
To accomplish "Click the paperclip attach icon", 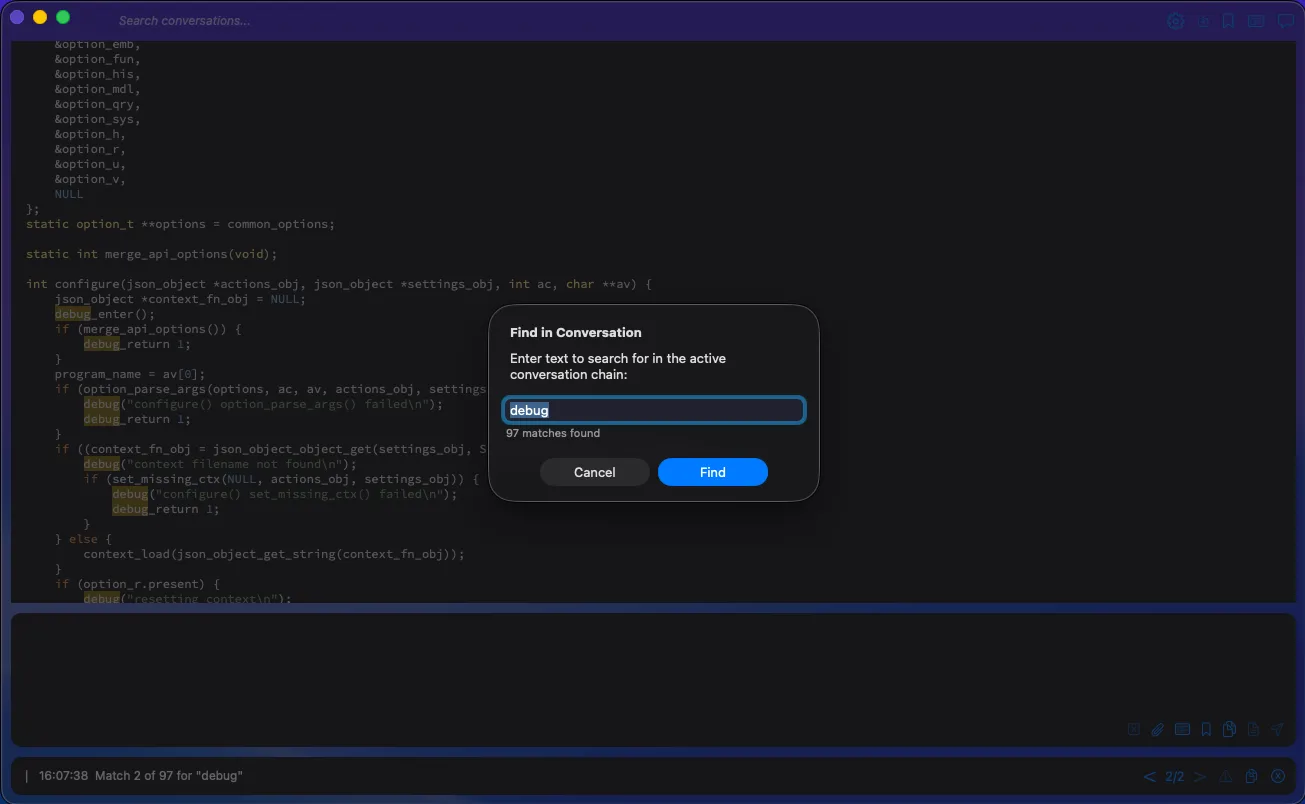I will tap(1158, 730).
